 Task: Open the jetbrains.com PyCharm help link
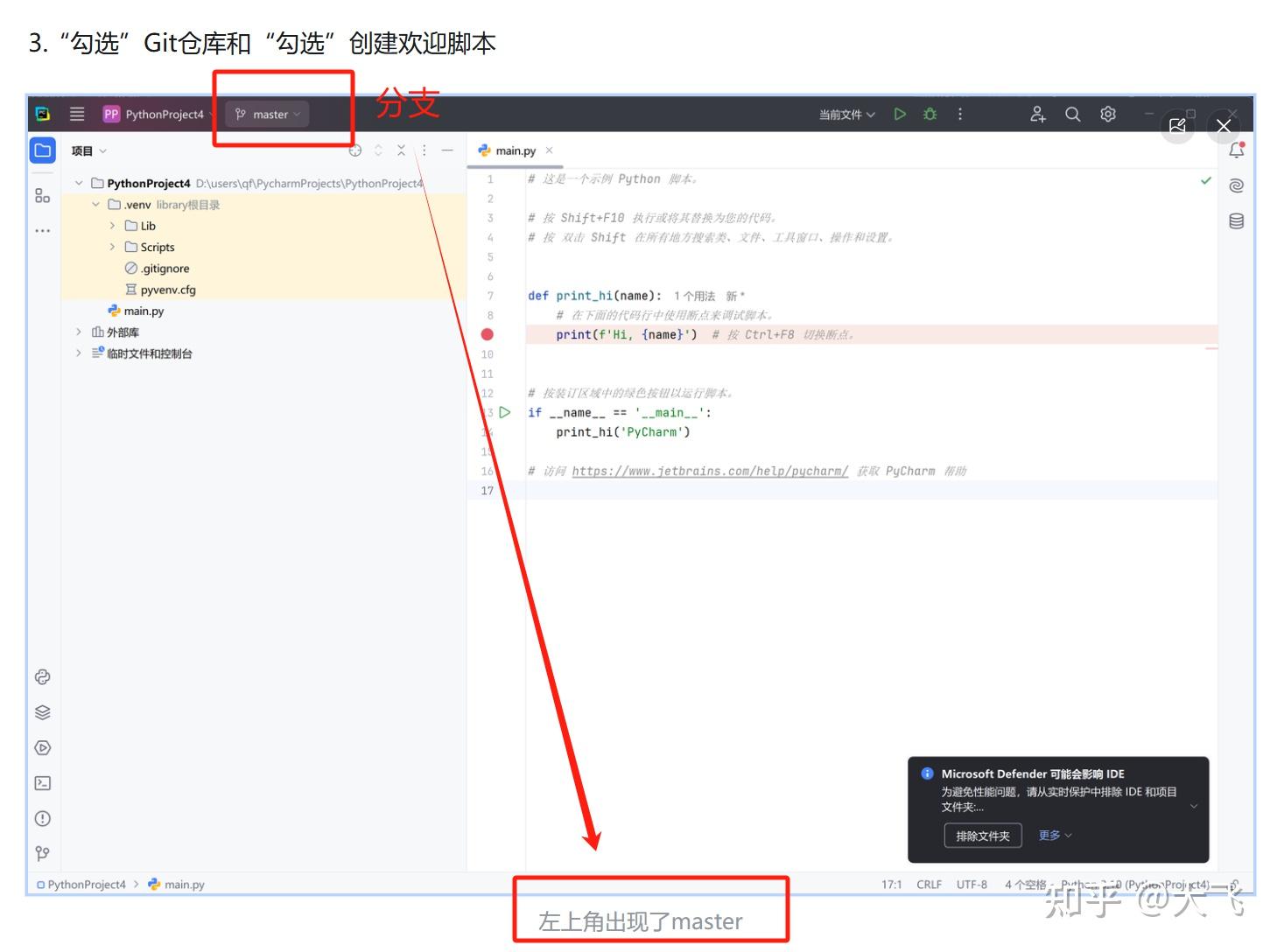pos(709,471)
